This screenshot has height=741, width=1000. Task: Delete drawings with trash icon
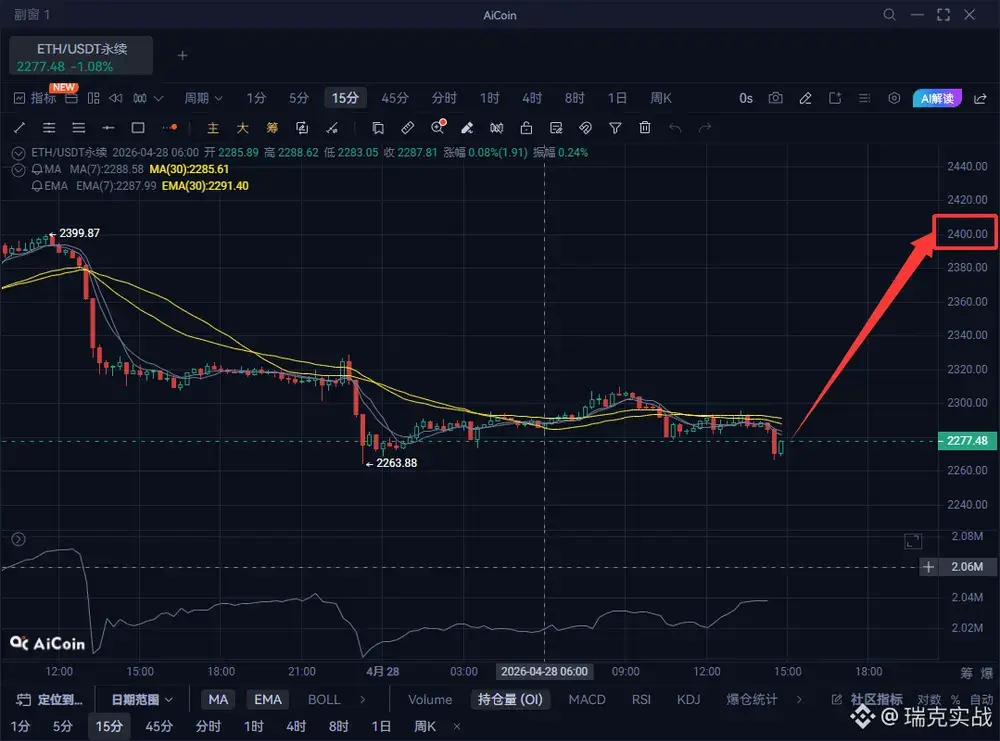(645, 128)
